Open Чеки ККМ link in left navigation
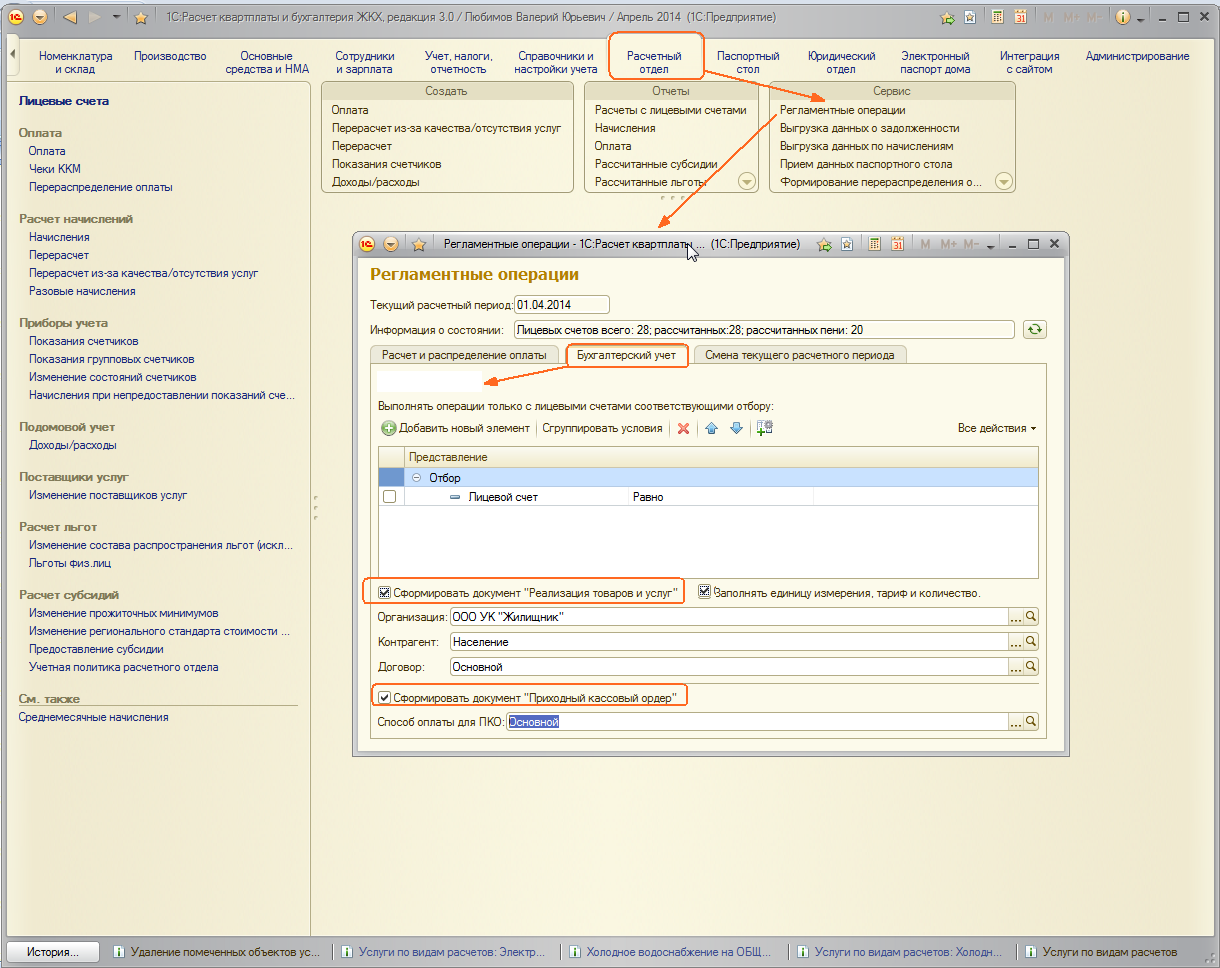 pos(55,169)
